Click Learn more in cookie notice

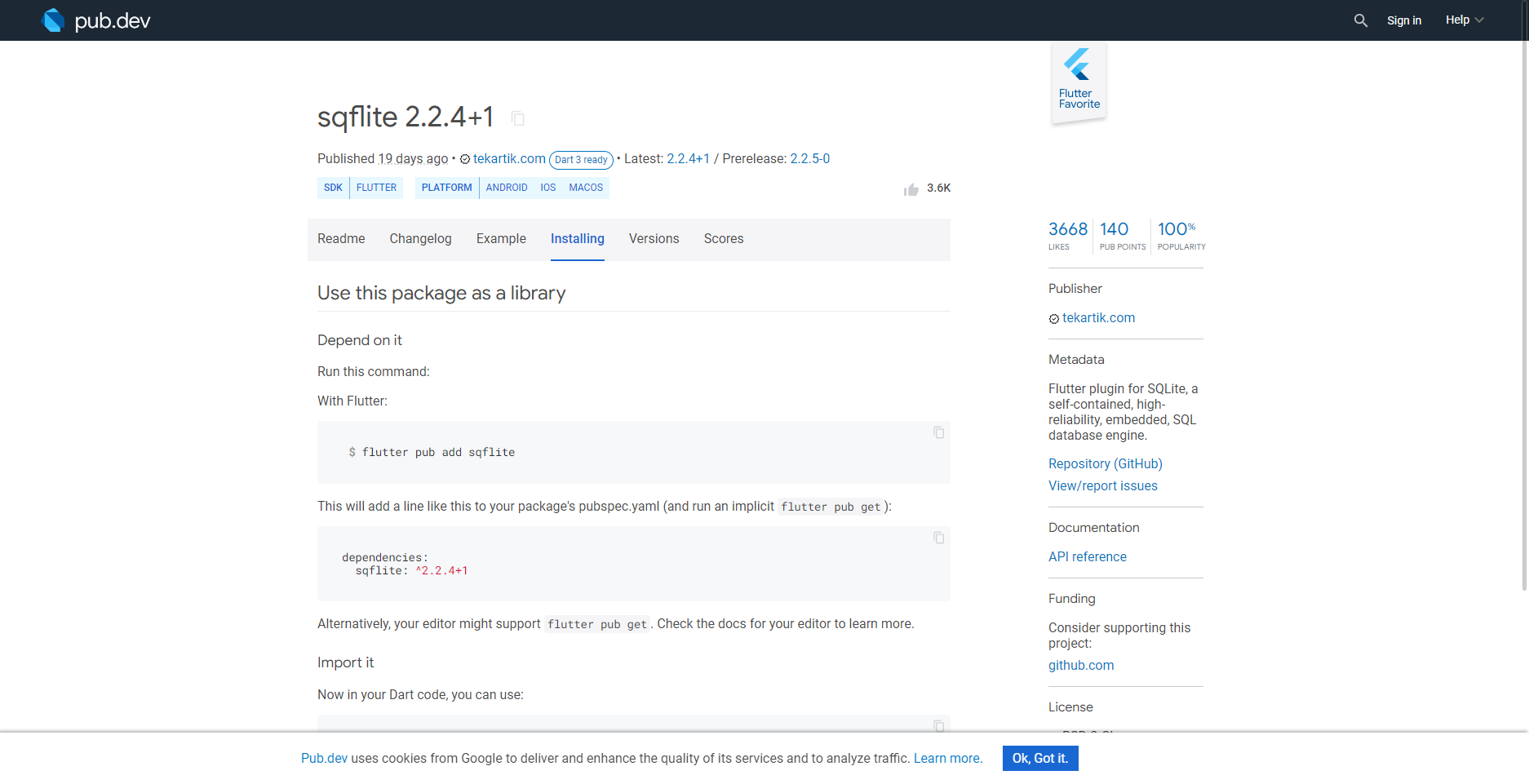pyautogui.click(x=947, y=759)
